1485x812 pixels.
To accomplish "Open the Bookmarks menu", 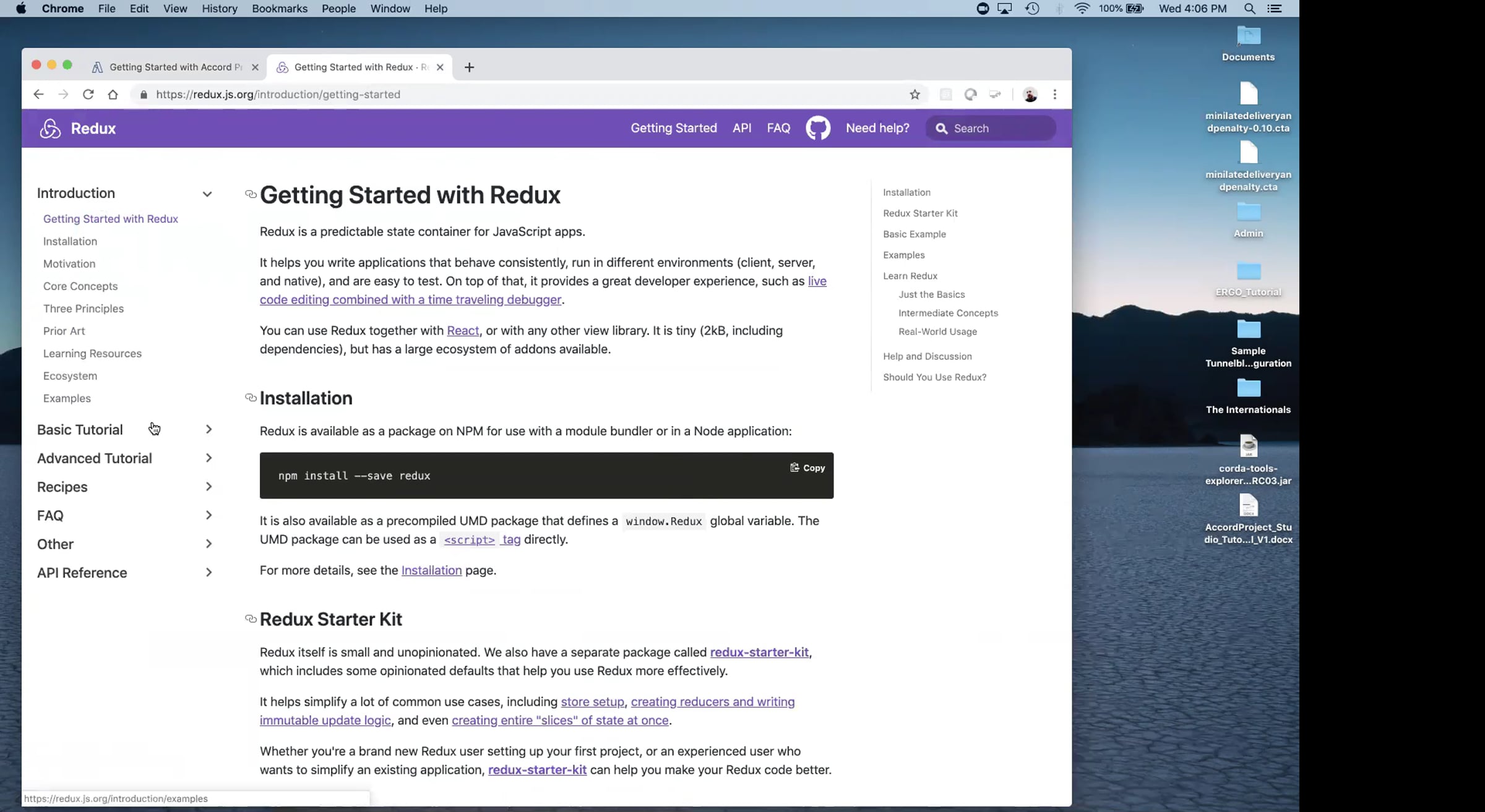I will pos(279,9).
